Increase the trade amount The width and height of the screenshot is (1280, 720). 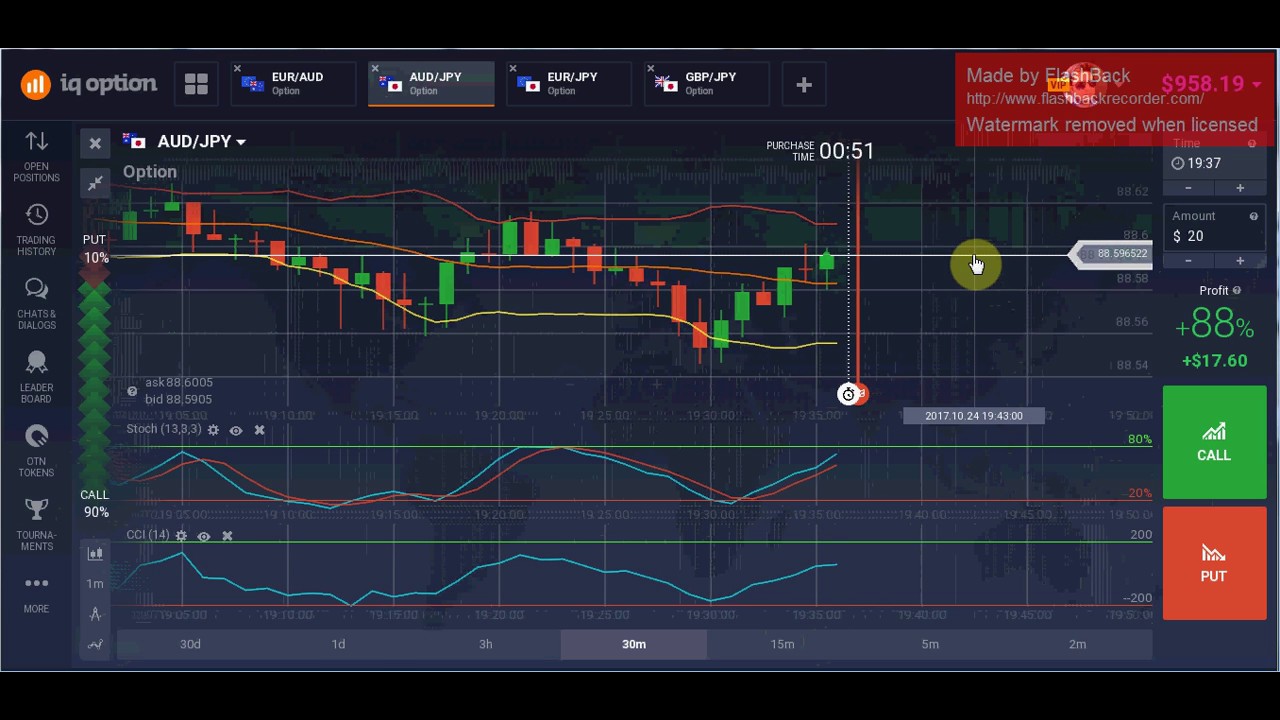(x=1240, y=261)
